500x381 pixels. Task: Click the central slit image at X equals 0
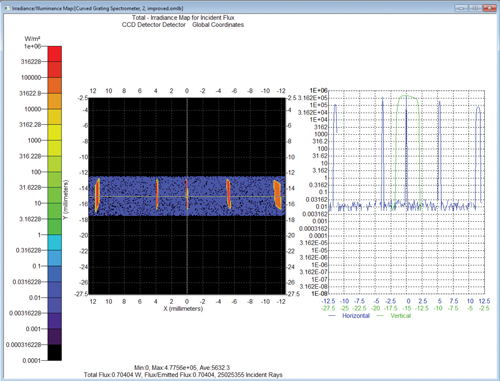click(187, 194)
